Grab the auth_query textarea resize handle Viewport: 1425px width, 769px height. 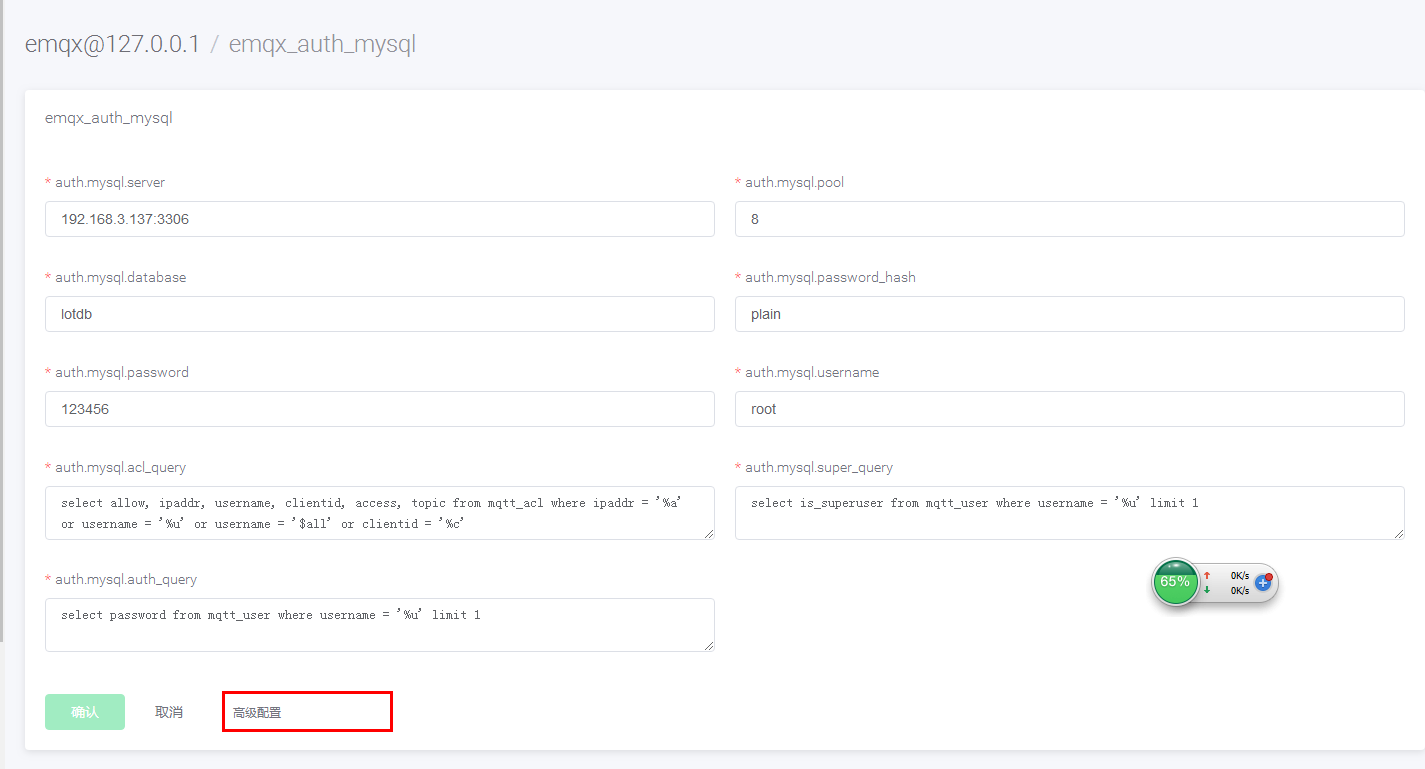[x=708, y=645]
